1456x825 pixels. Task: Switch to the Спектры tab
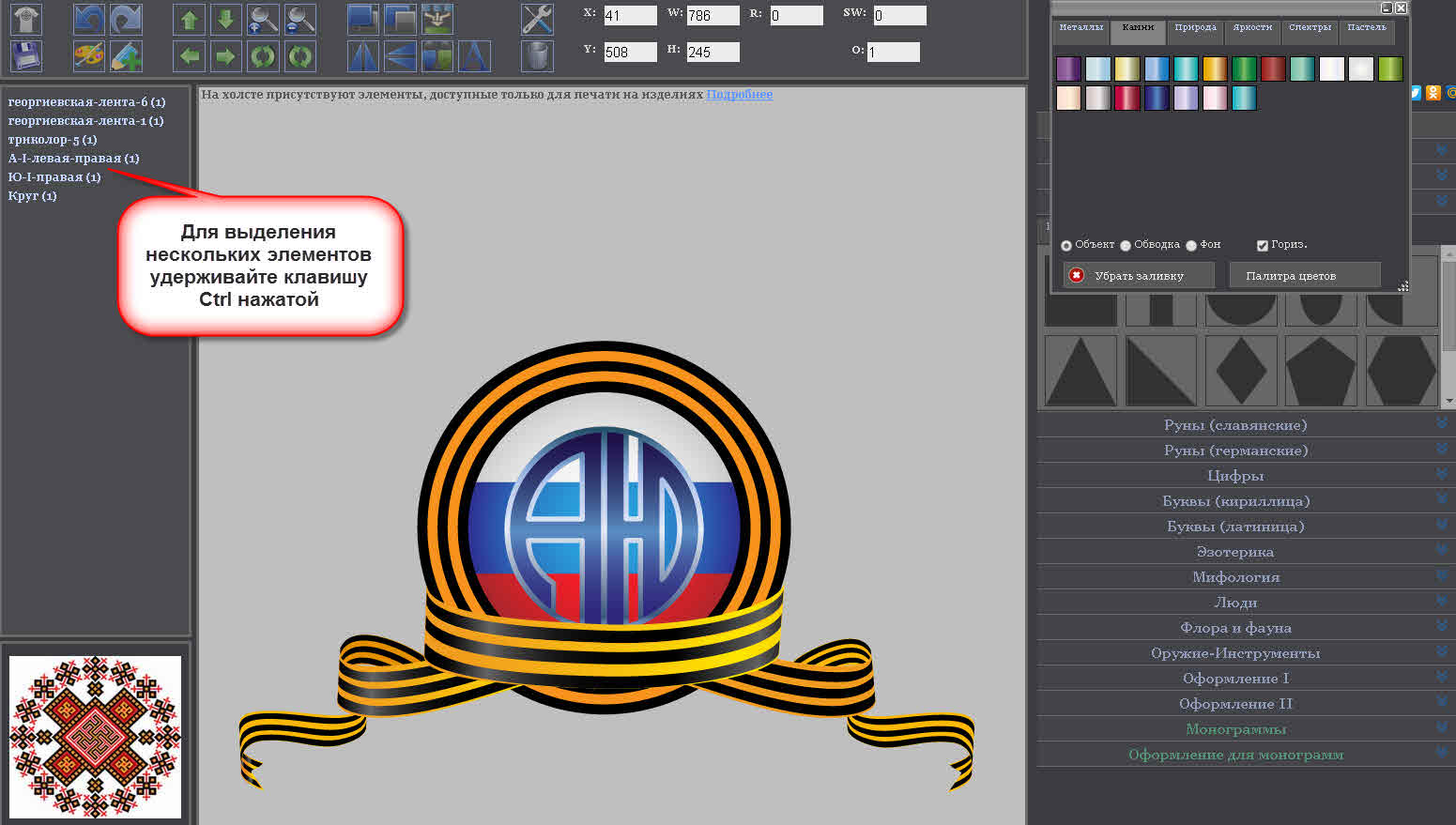(x=1310, y=31)
